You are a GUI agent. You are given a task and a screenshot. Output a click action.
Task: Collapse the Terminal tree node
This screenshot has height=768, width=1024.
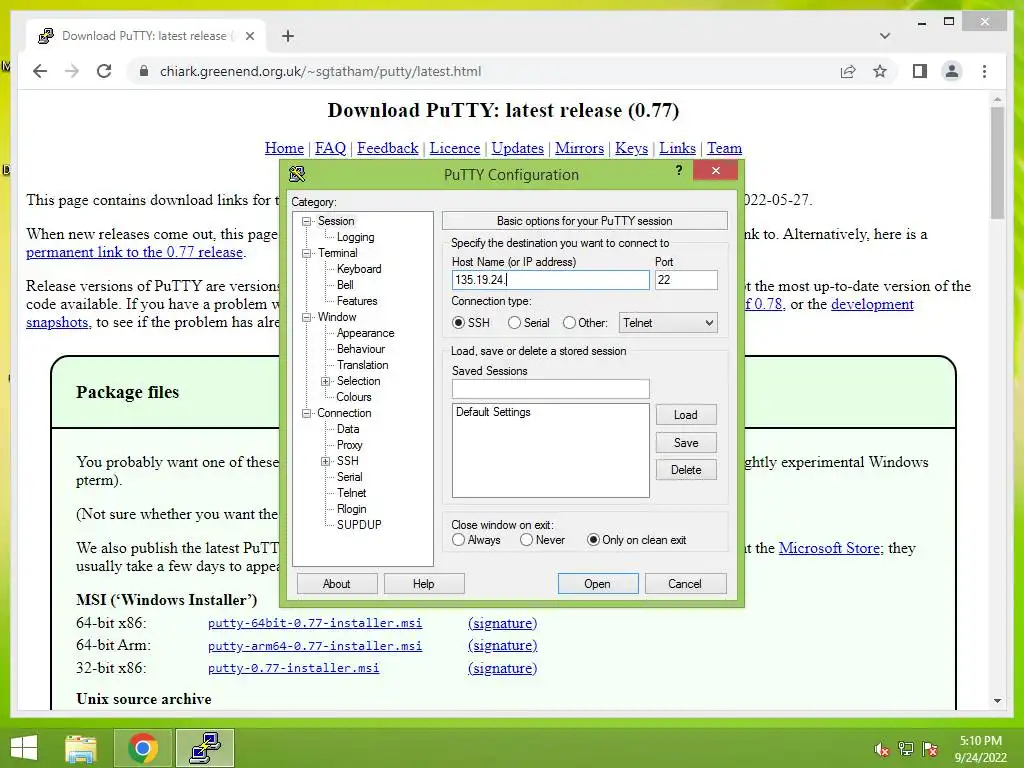(x=306, y=253)
